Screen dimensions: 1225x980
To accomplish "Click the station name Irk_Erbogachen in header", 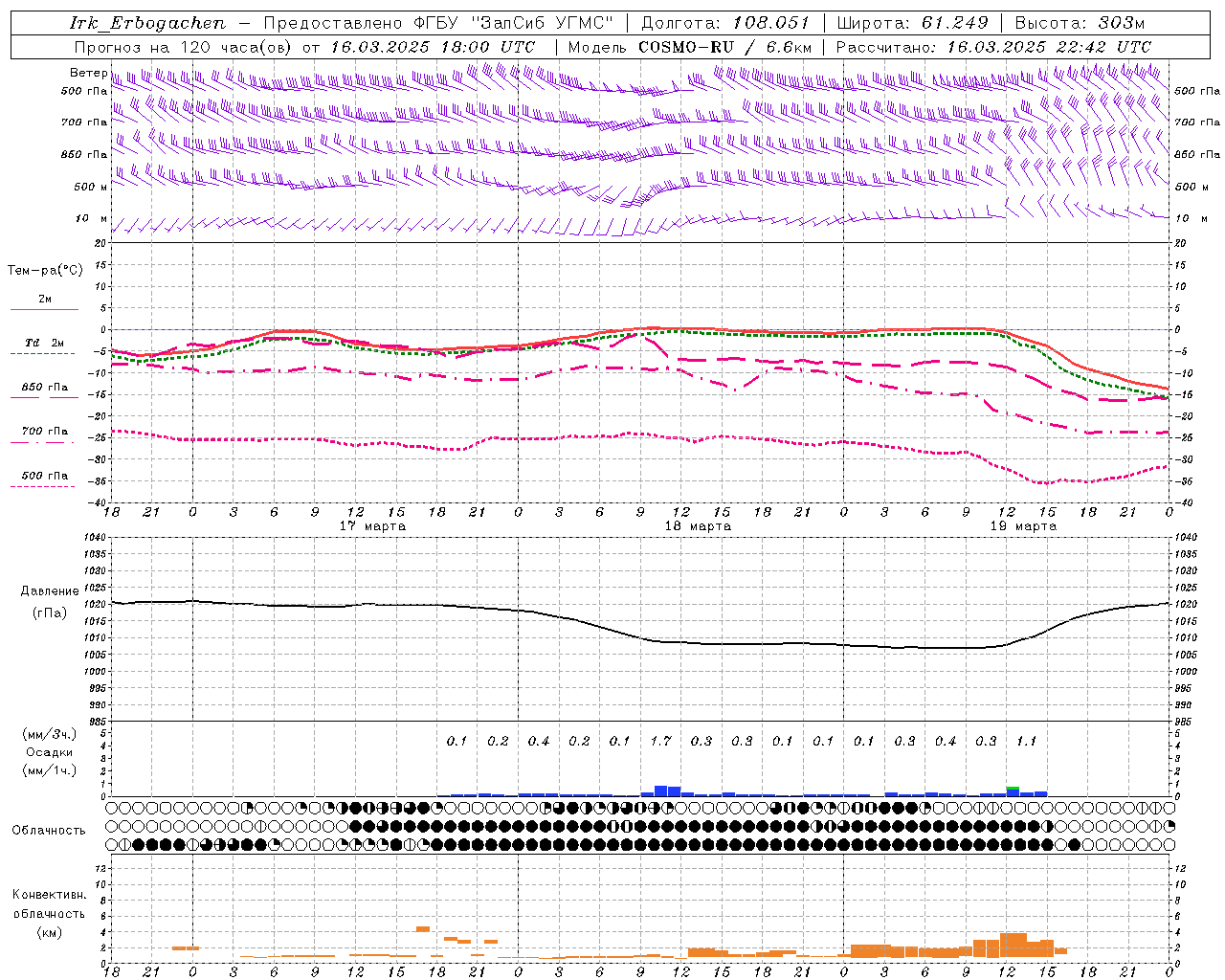I will [148, 23].
